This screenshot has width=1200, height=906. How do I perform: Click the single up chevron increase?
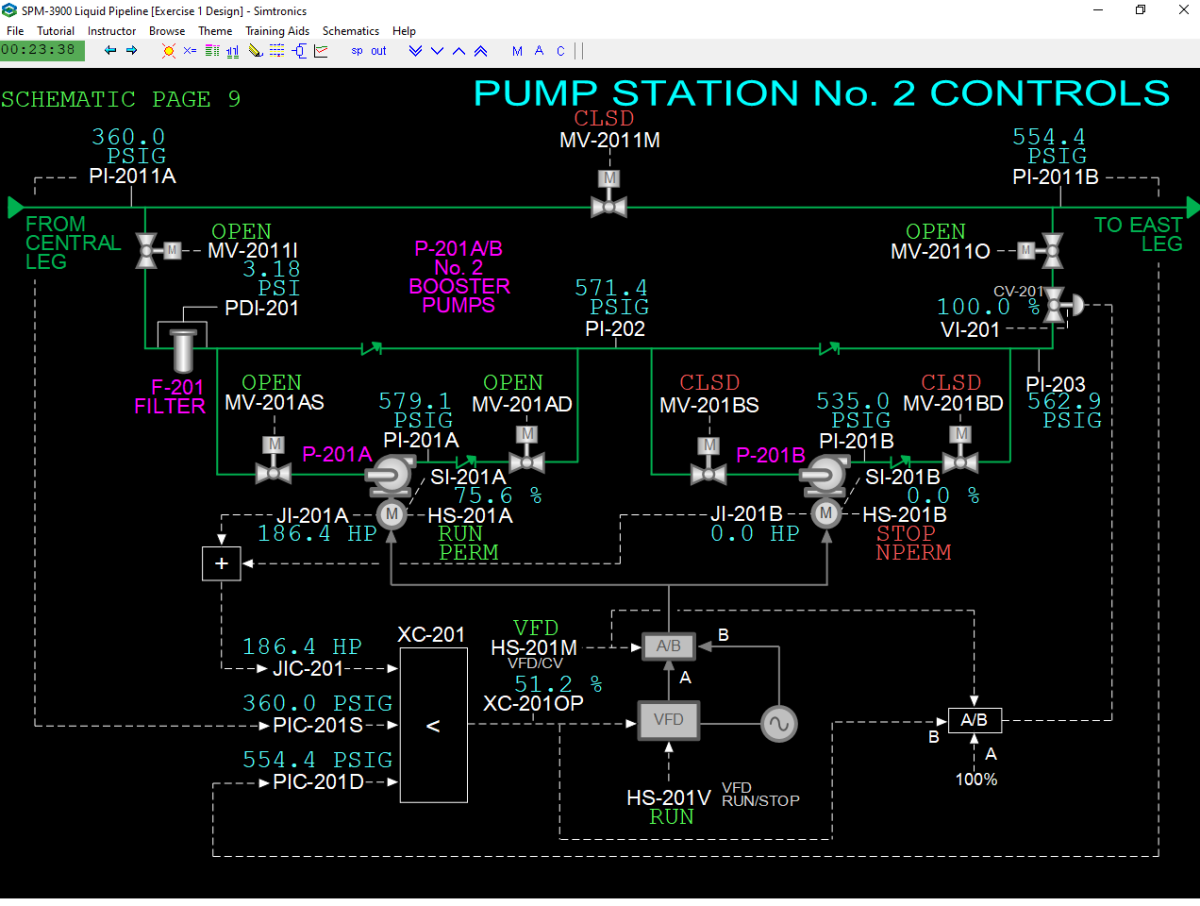pyautogui.click(x=459, y=51)
